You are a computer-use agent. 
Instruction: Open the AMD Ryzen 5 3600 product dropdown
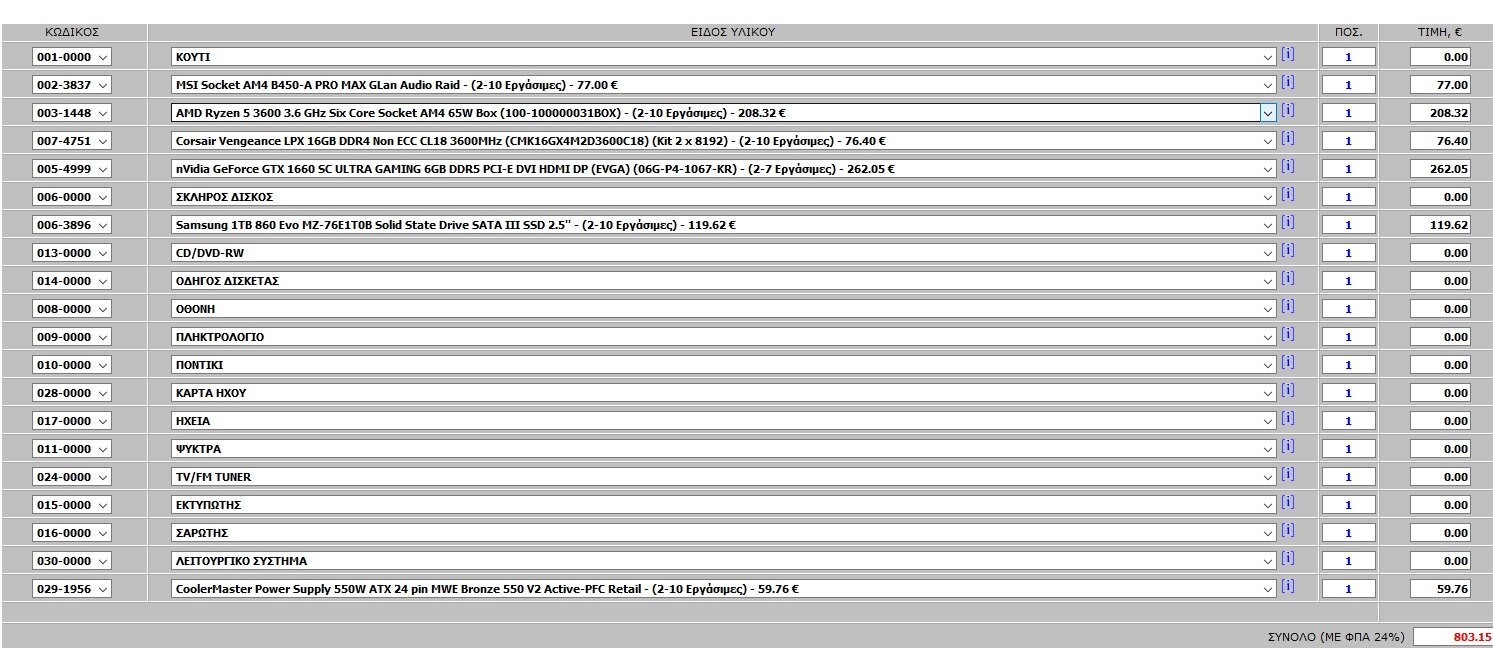724,113
